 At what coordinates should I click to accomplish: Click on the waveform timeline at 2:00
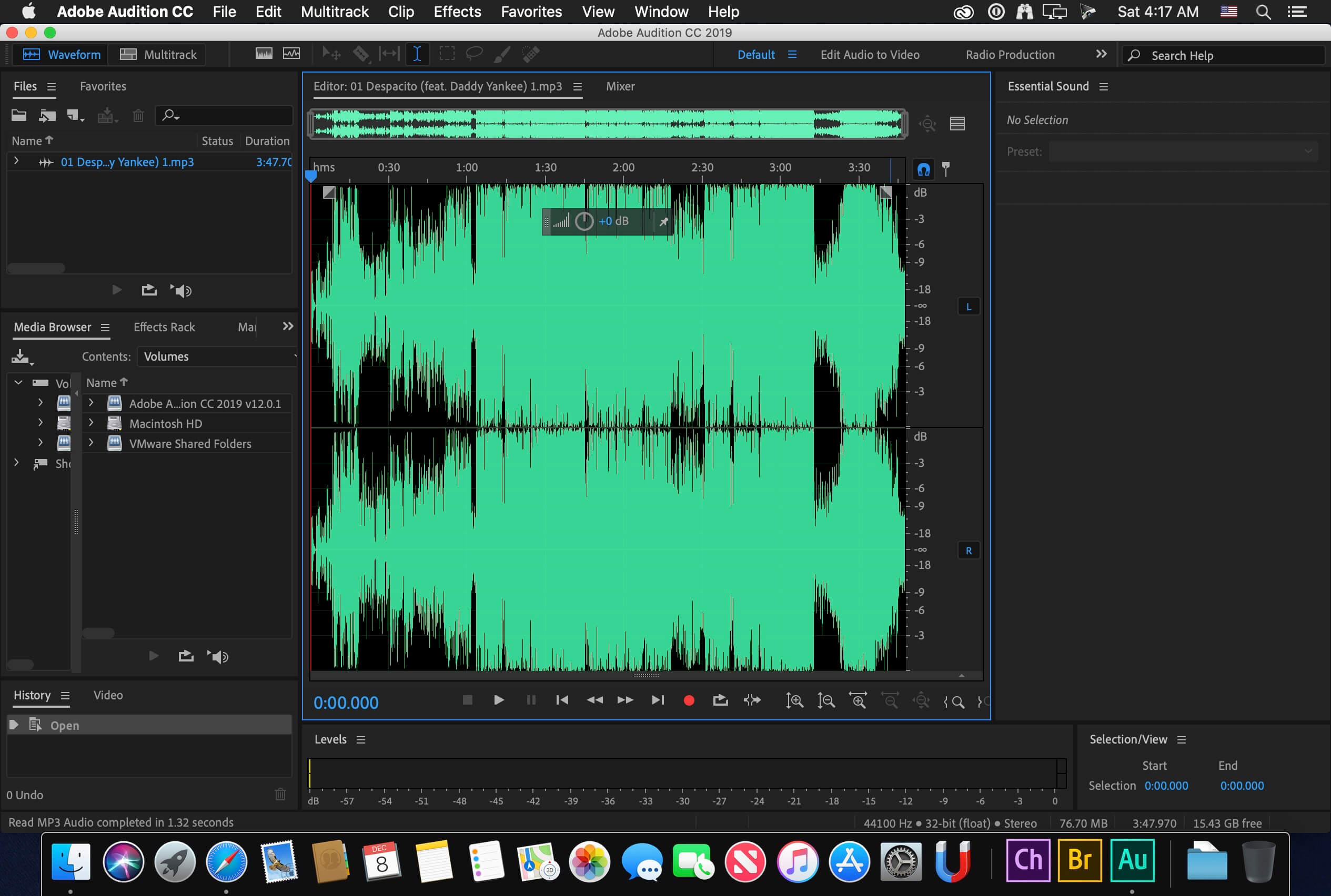click(621, 168)
